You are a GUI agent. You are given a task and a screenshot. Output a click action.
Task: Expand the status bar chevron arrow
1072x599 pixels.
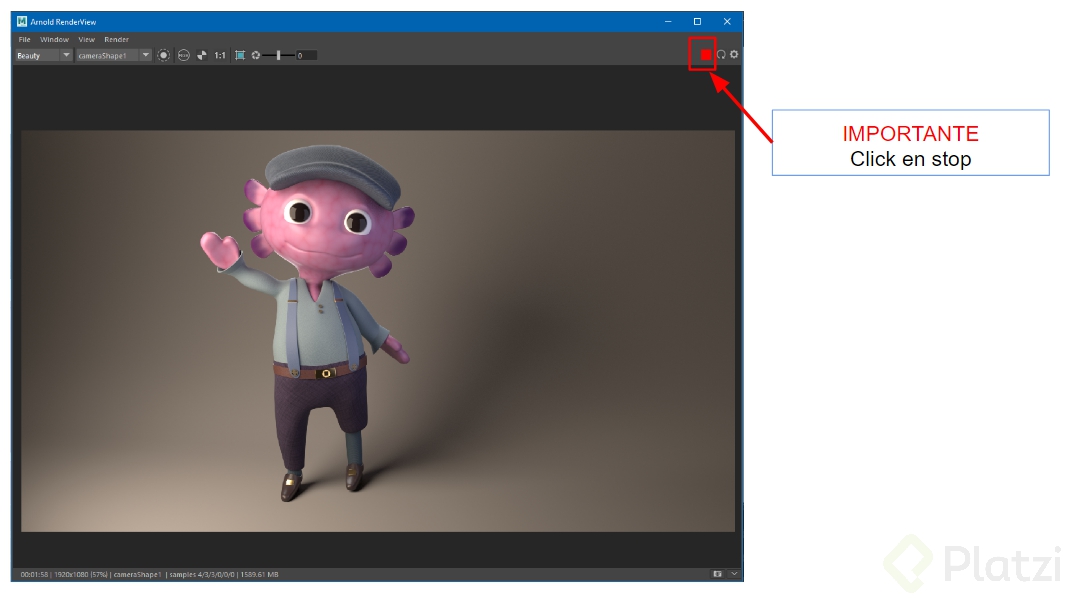734,574
